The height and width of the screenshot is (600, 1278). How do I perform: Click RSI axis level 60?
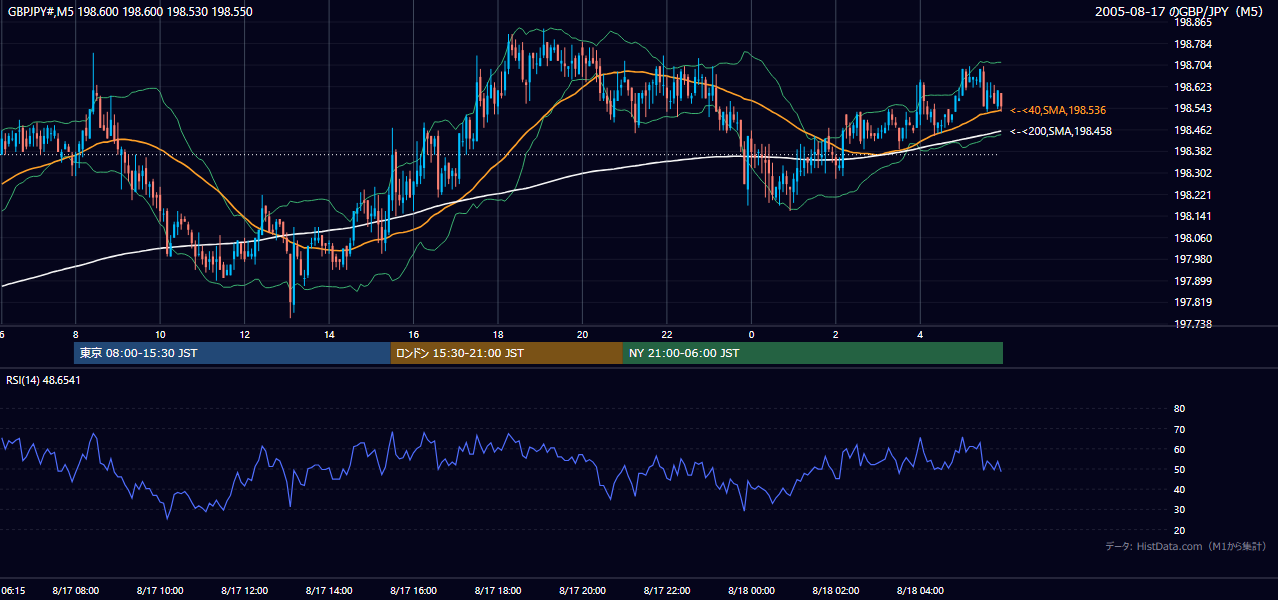(1179, 449)
